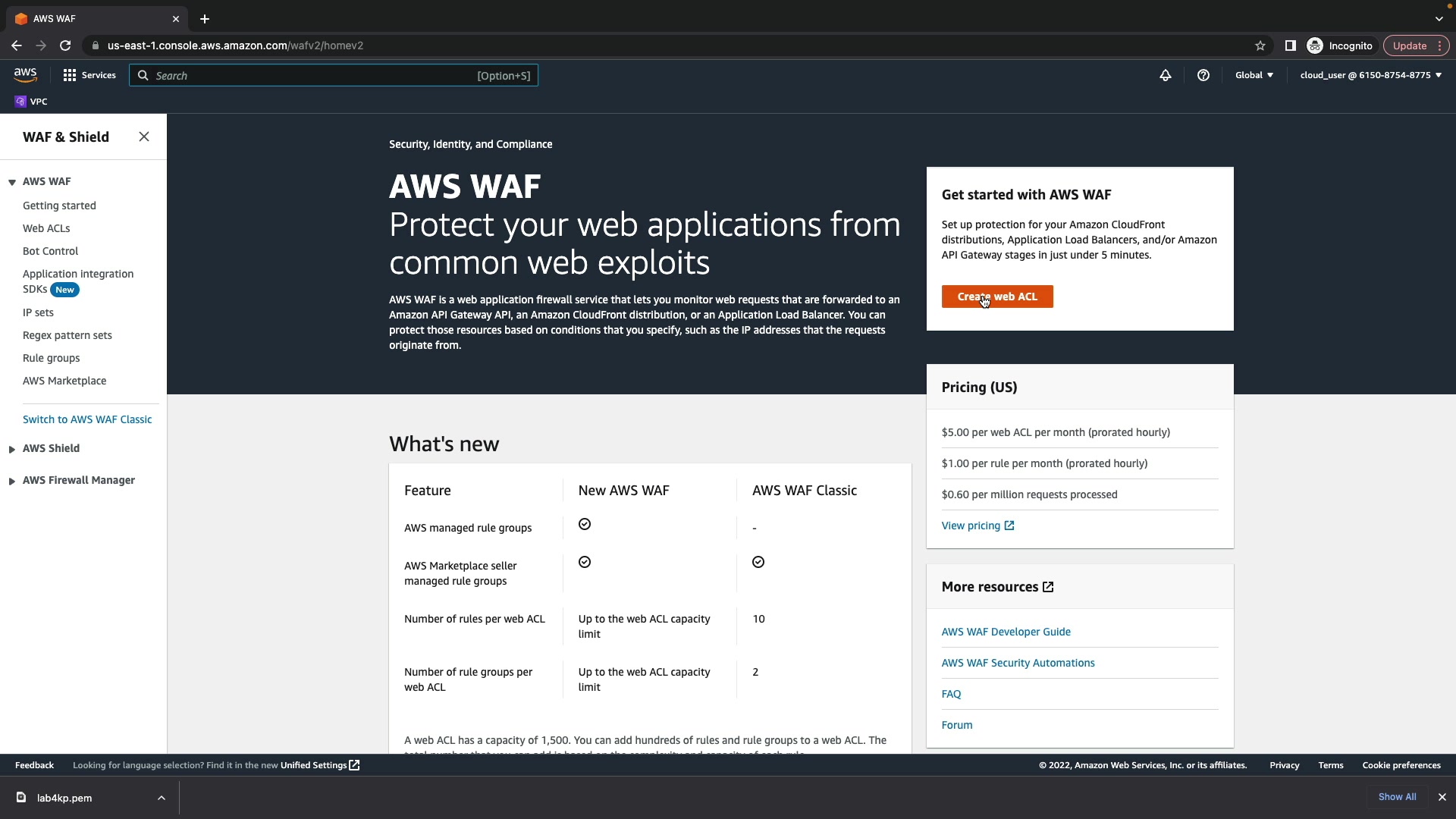Open the Global region dropdown
Viewport: 1456px width, 819px height.
1254,75
